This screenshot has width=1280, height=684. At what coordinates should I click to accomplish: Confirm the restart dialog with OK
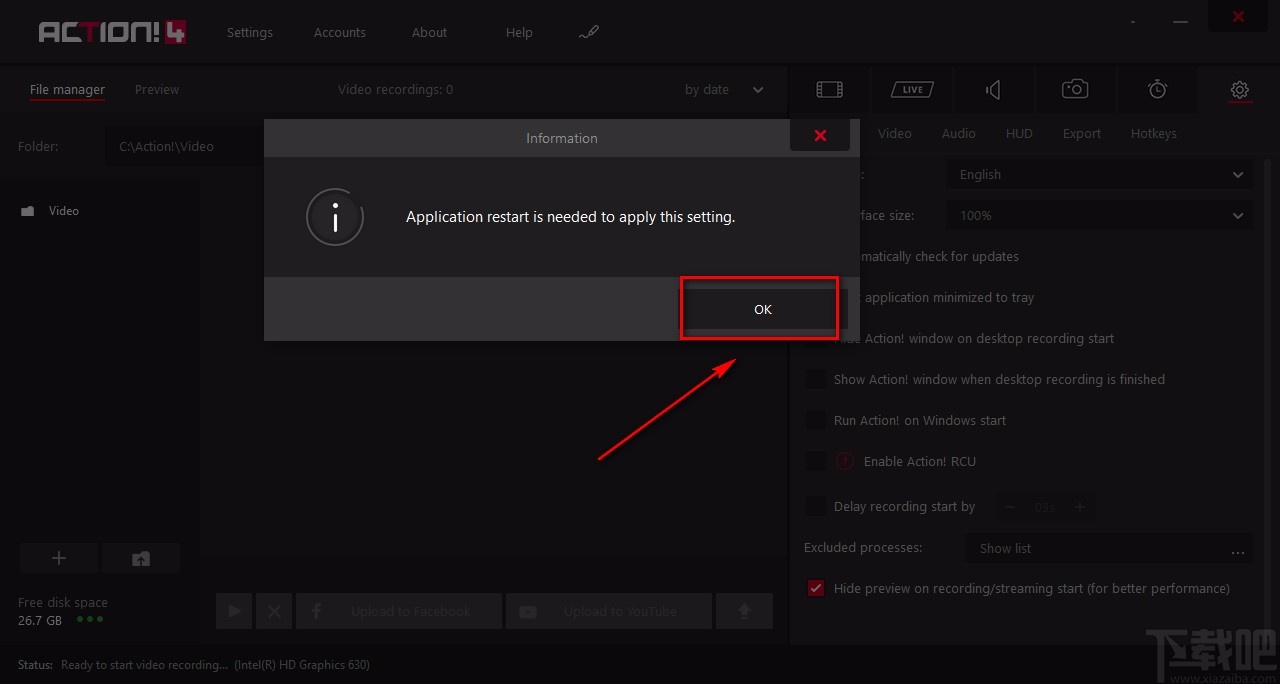coord(763,309)
